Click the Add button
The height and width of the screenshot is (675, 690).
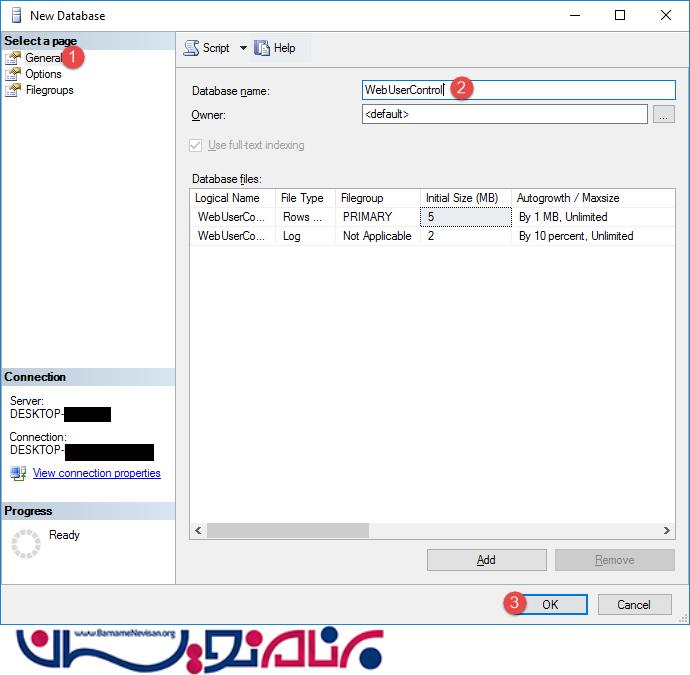[x=487, y=560]
